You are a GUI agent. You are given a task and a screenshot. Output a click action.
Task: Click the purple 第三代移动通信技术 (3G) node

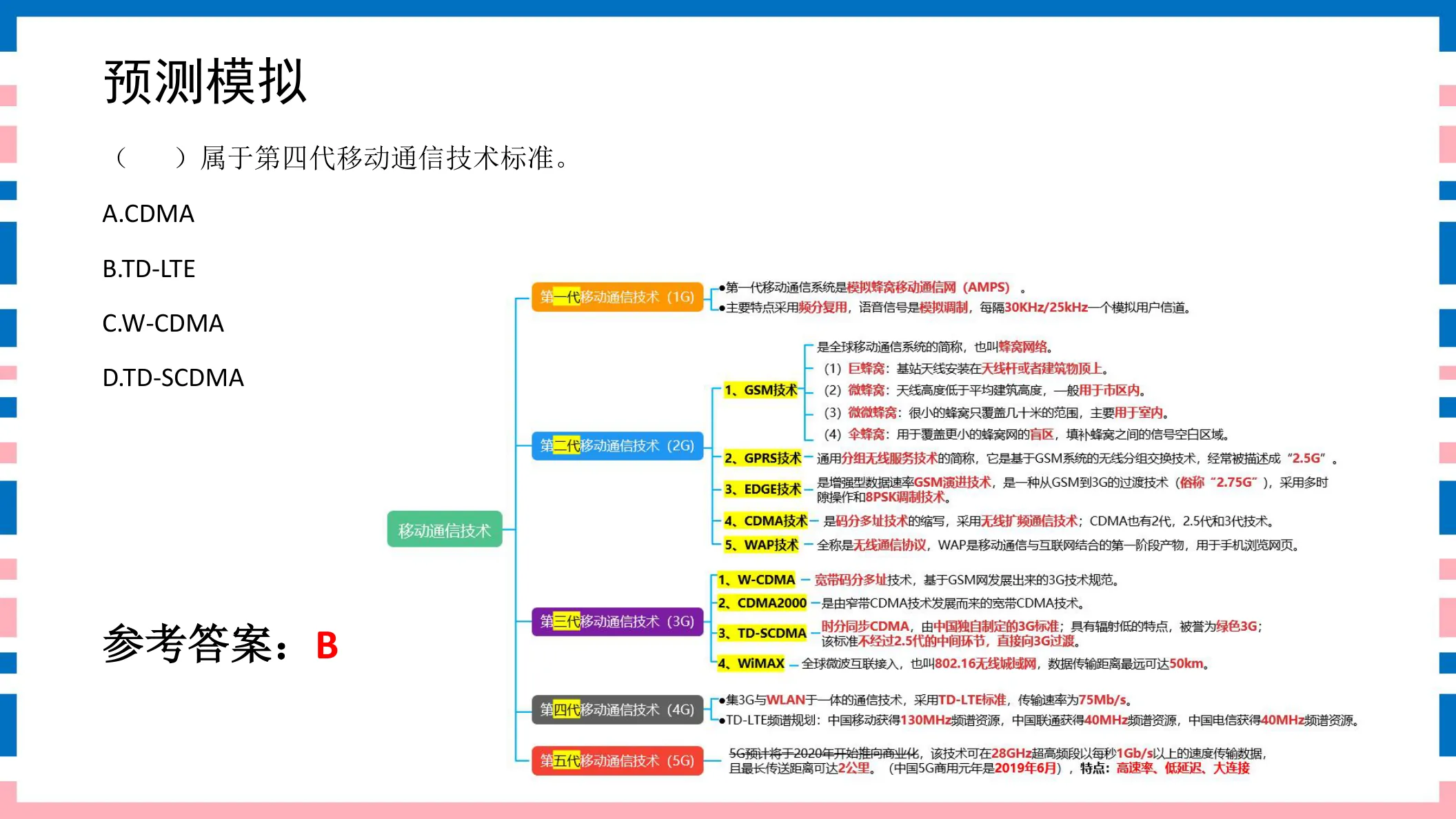click(617, 621)
